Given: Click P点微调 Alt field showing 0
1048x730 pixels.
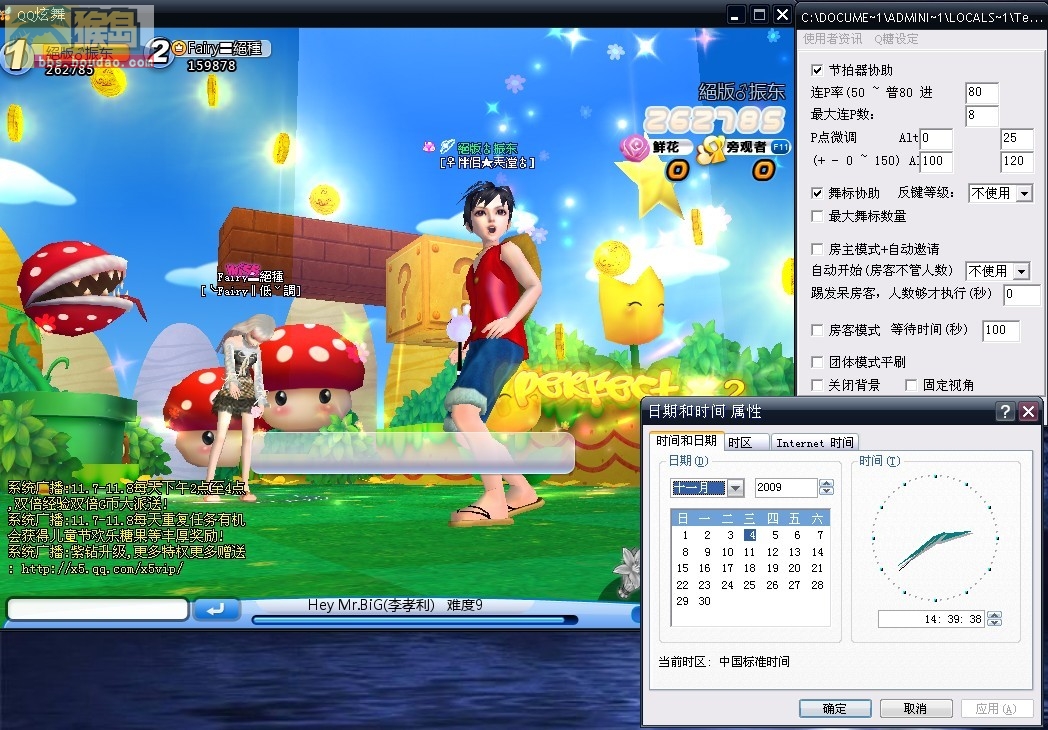Looking at the screenshot, I should click(936, 138).
